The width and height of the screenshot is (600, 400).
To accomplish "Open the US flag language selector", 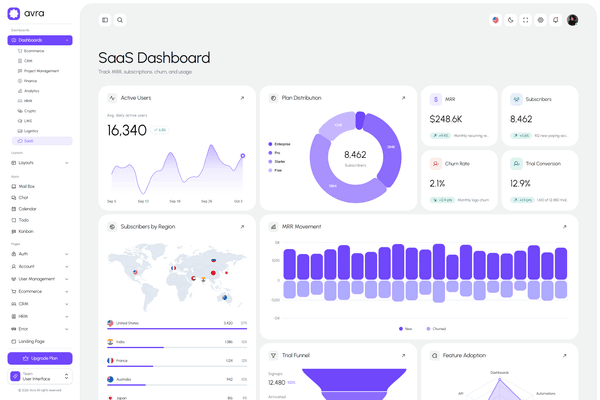I will 496,20.
